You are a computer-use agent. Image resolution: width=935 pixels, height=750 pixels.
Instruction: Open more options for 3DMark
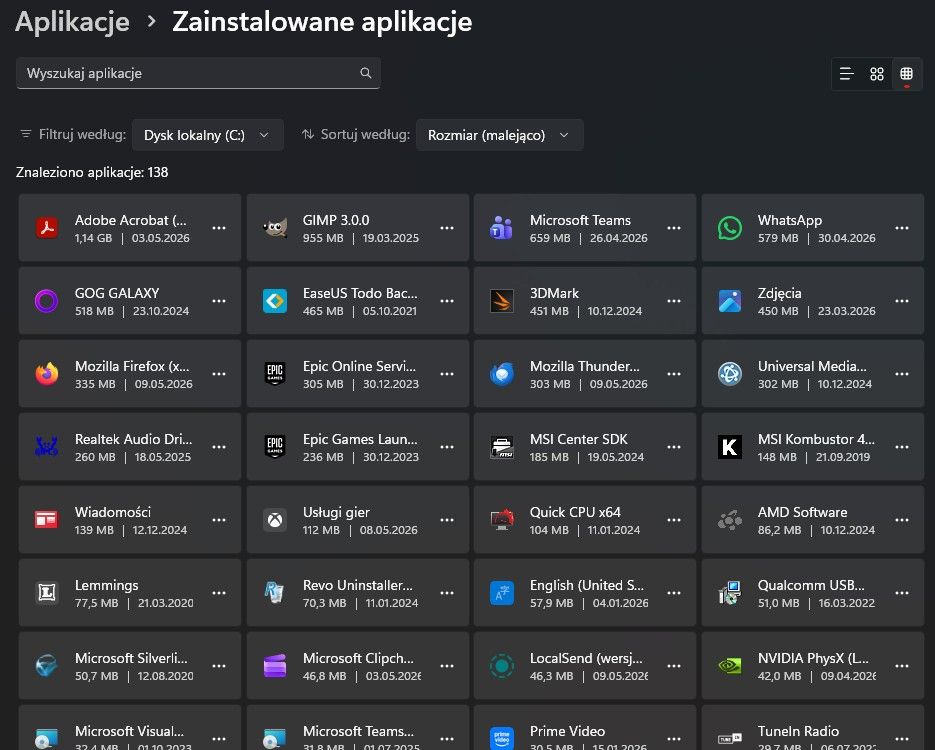coord(674,300)
